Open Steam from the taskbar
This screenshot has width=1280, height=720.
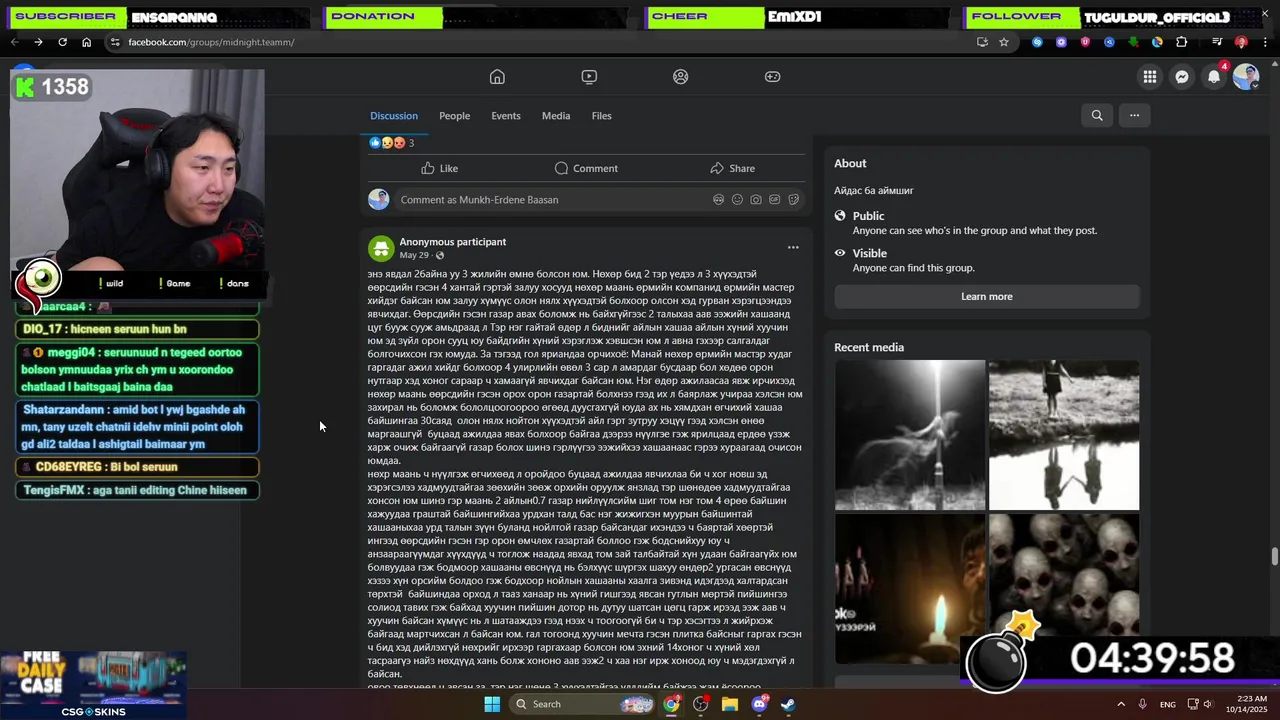[788, 704]
